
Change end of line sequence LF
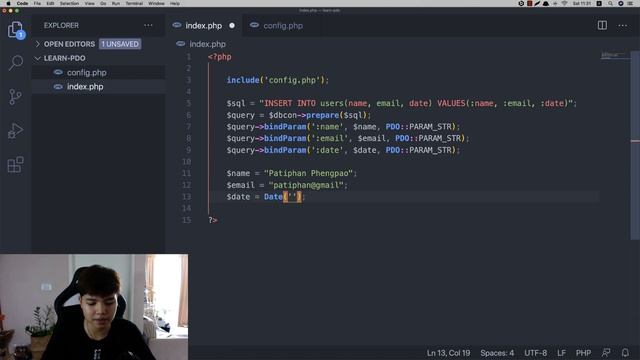tap(561, 353)
